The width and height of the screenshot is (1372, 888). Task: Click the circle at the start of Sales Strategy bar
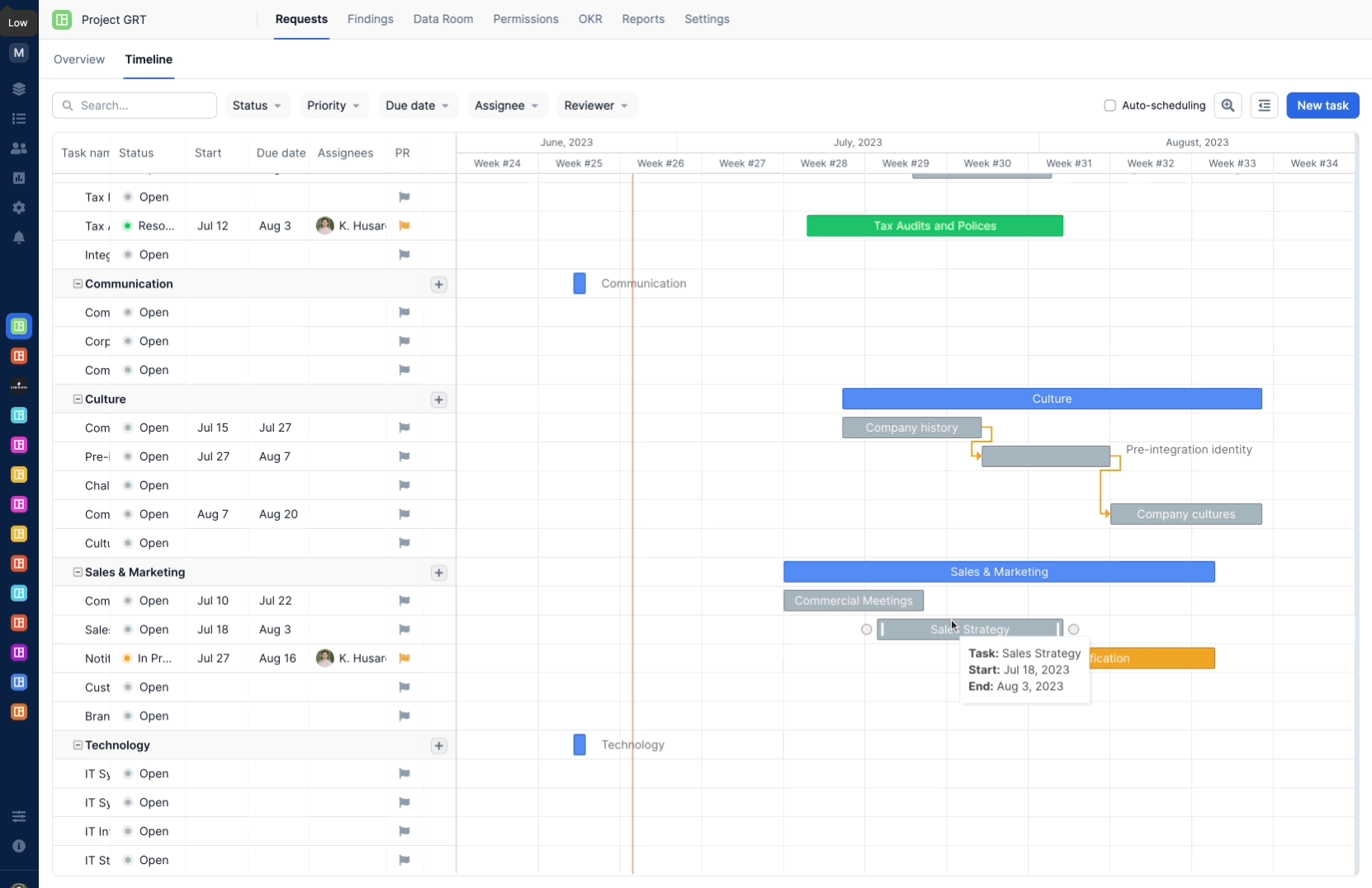[x=867, y=629]
